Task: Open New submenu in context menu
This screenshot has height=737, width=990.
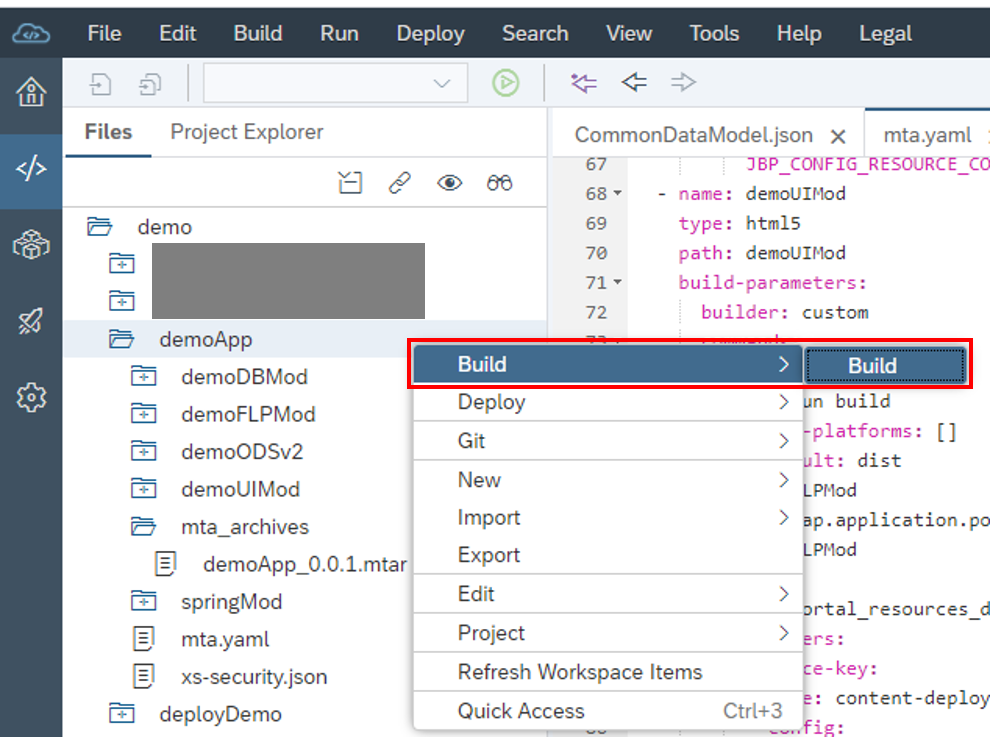Action: (x=607, y=480)
